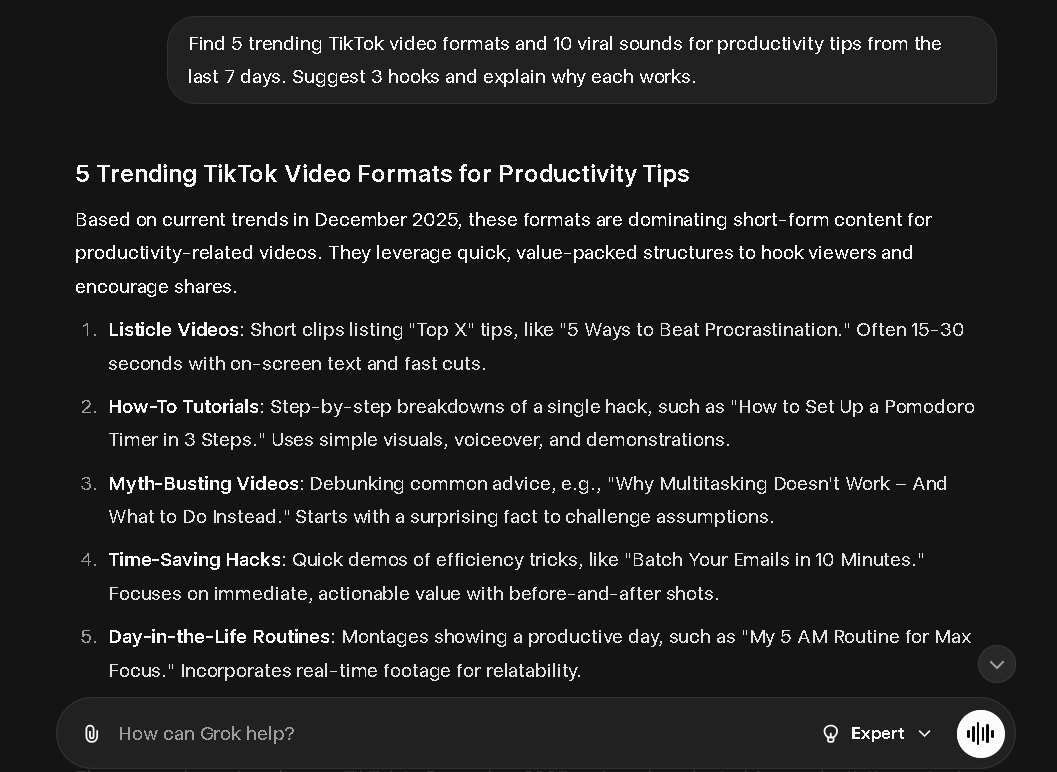Image resolution: width=1057 pixels, height=772 pixels.
Task: Select the Myth-Busting Videos text
Action: [203, 483]
